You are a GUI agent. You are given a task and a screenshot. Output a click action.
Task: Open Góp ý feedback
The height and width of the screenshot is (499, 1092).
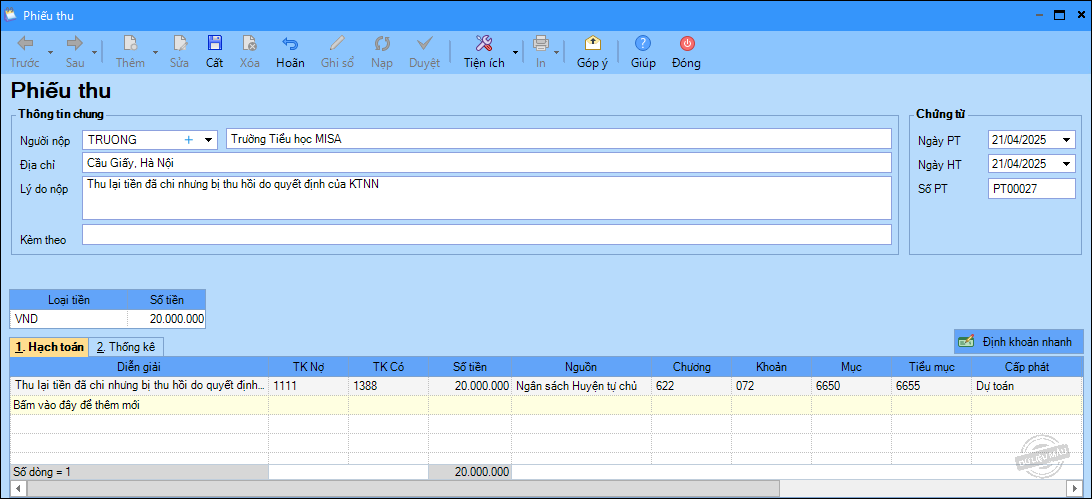593,52
